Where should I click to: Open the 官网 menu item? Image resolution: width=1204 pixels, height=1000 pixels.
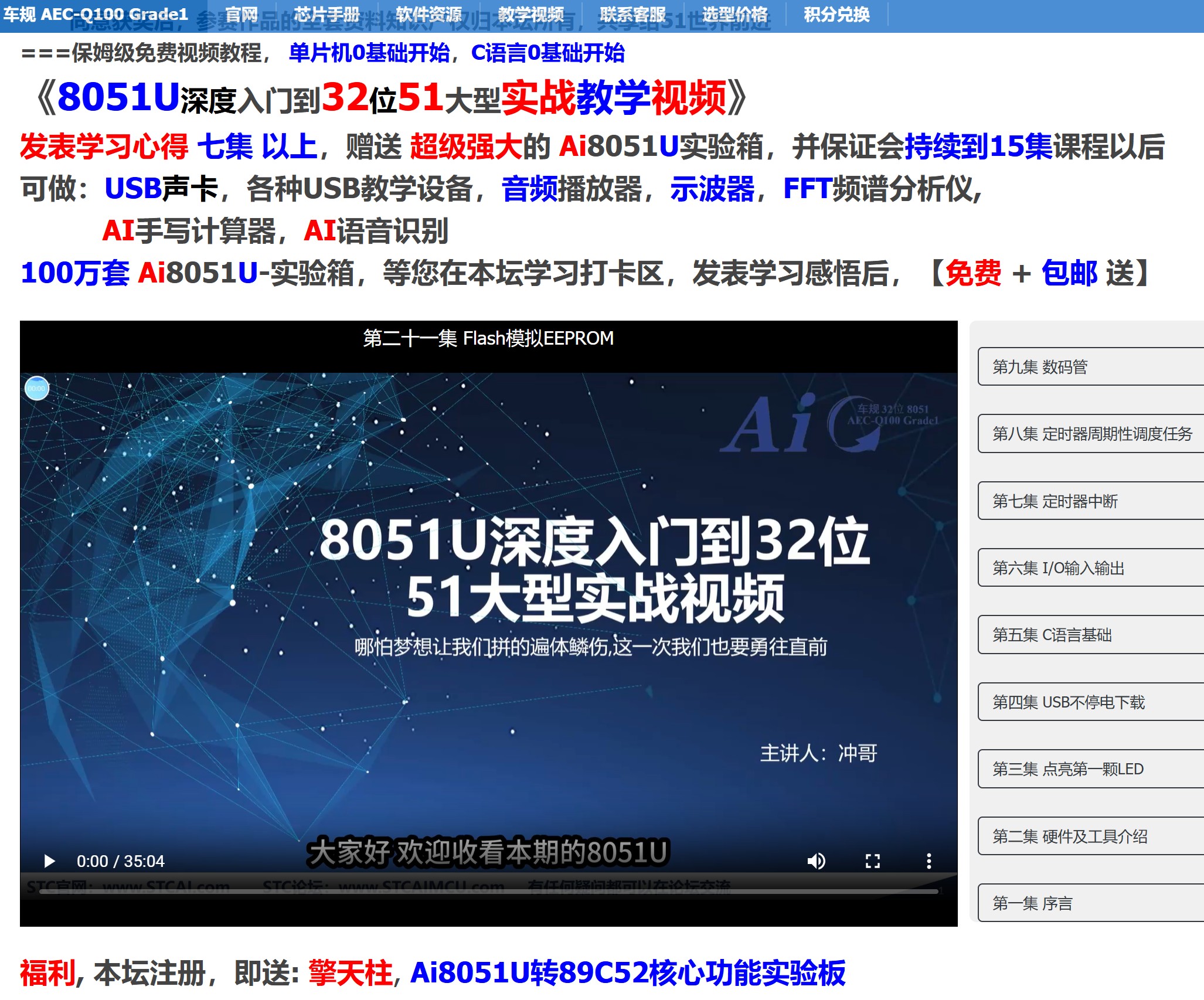(x=242, y=15)
